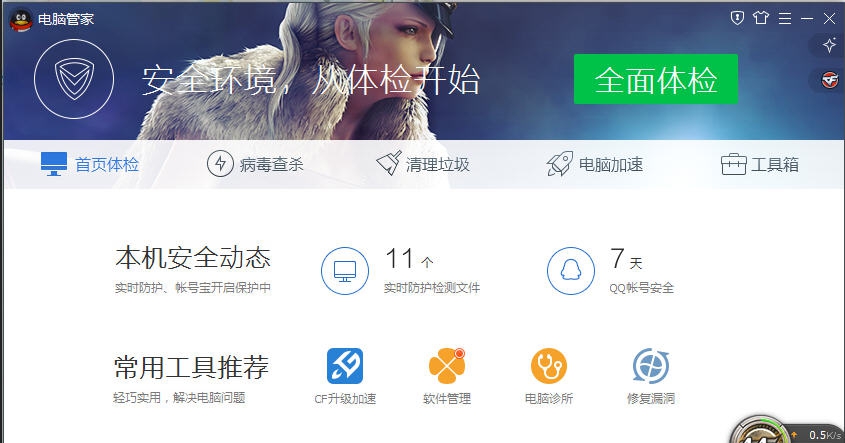
Task: Open CF升级加速 tool icon
Action: [x=345, y=365]
